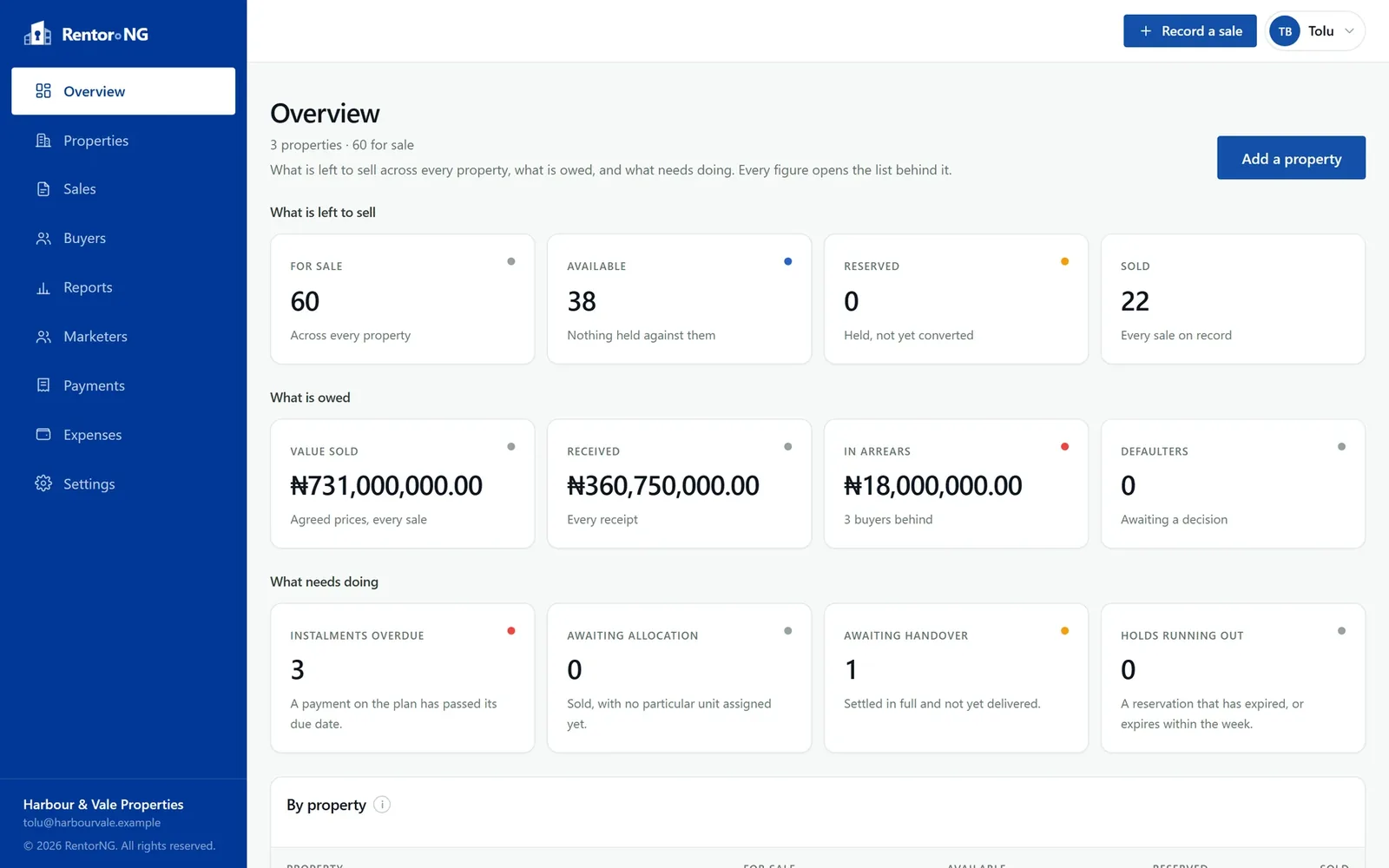The width and height of the screenshot is (1389, 868).
Task: Open the Reserved card figure
Action: (851, 301)
